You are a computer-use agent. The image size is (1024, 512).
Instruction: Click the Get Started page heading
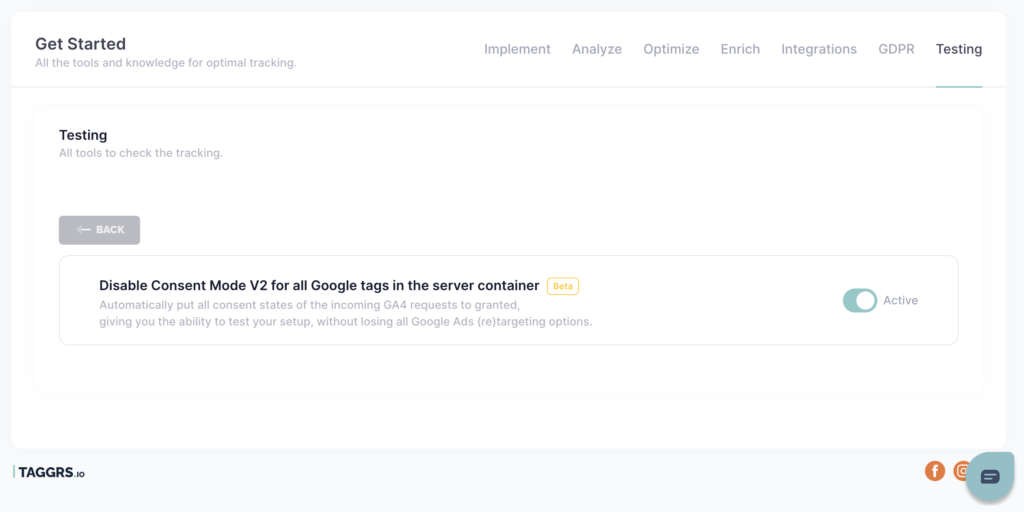click(x=80, y=44)
